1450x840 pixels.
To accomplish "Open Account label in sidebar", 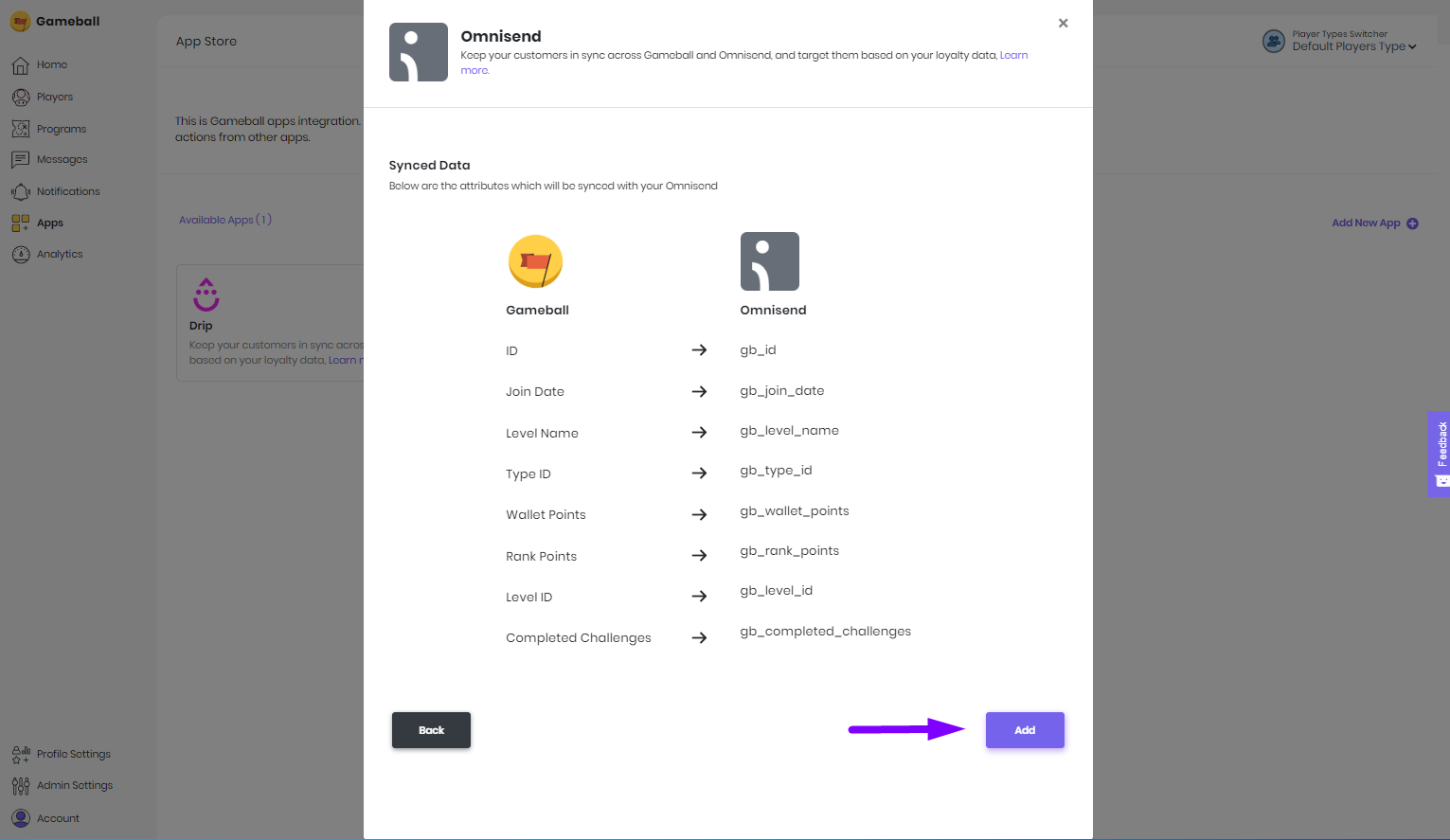I will [x=58, y=819].
